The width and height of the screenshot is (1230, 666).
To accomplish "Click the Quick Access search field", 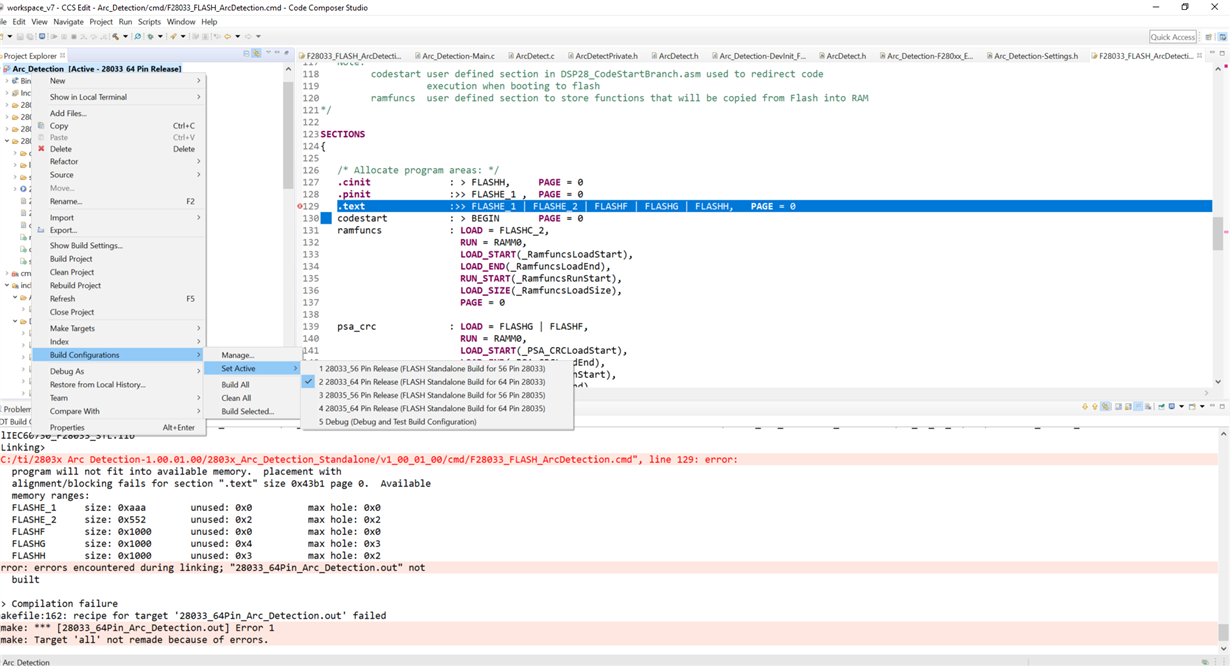I will click(1172, 37).
